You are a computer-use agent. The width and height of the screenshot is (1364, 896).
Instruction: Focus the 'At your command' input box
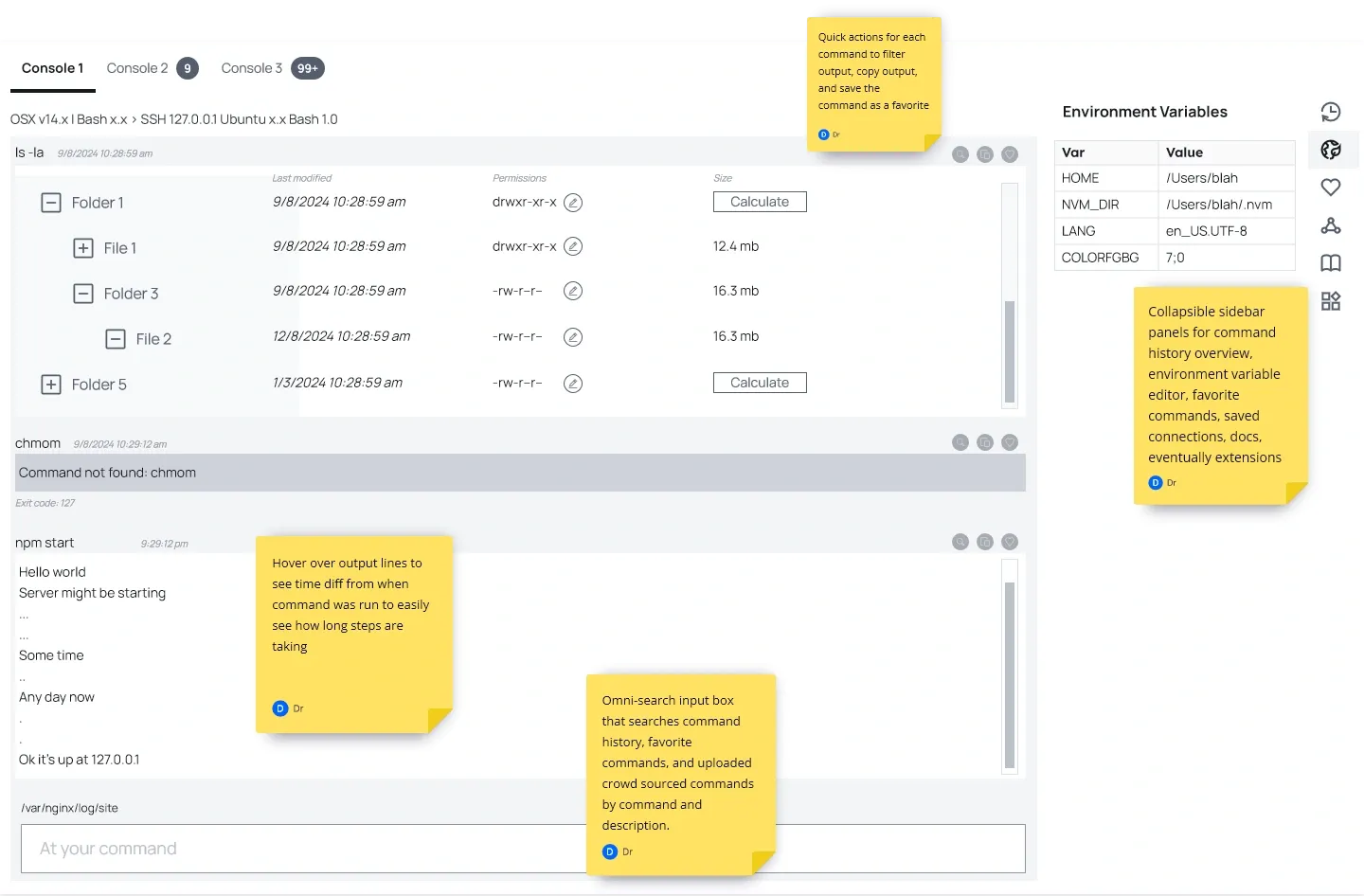pyautogui.click(x=303, y=849)
